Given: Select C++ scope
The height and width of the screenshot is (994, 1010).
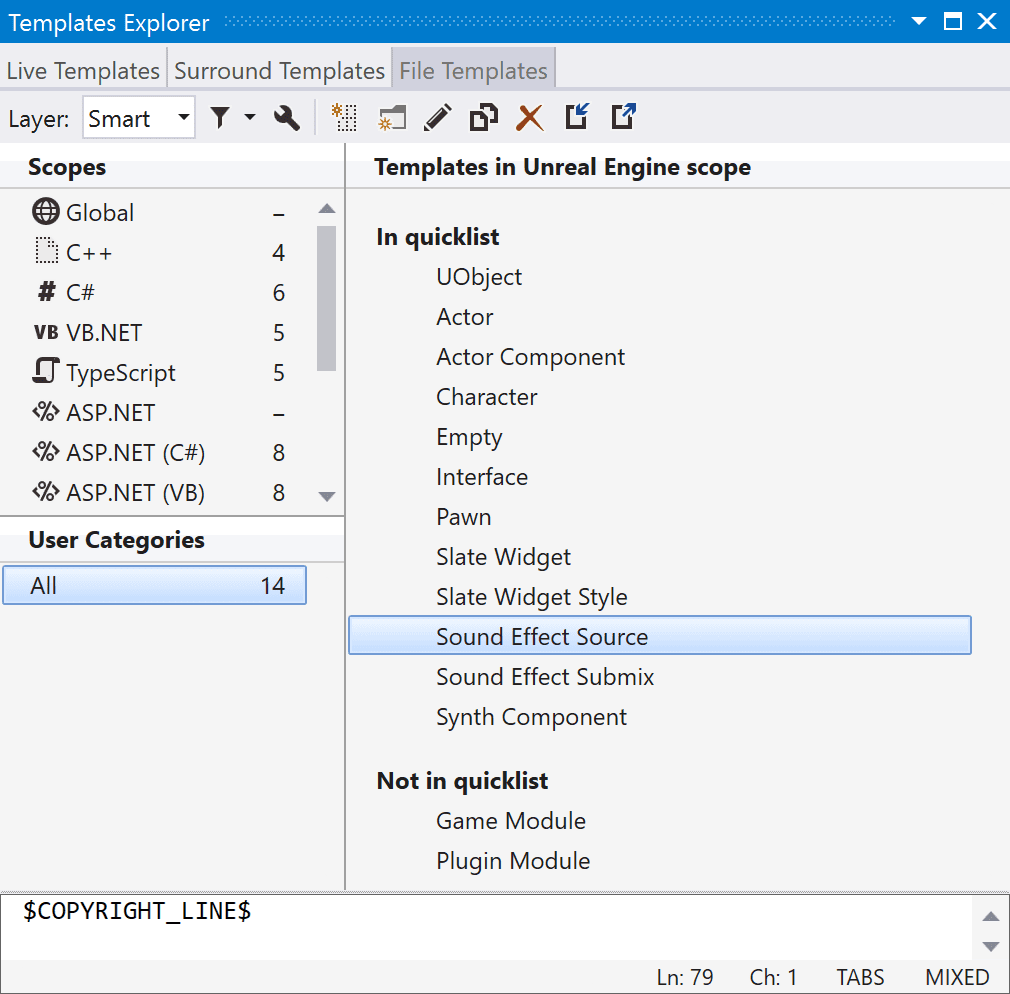Looking at the screenshot, I should click(158, 253).
